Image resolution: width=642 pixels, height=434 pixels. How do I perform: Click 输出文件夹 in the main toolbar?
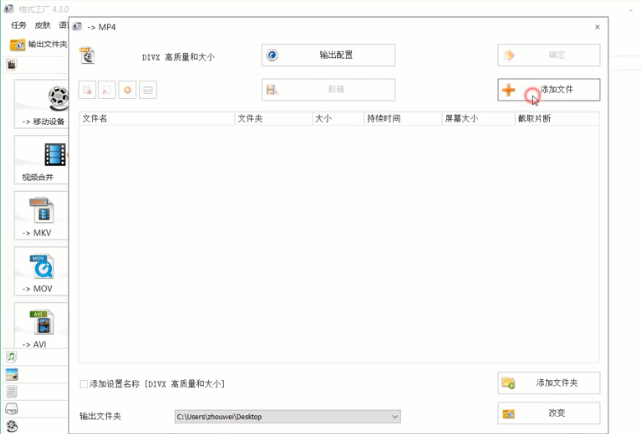38,44
